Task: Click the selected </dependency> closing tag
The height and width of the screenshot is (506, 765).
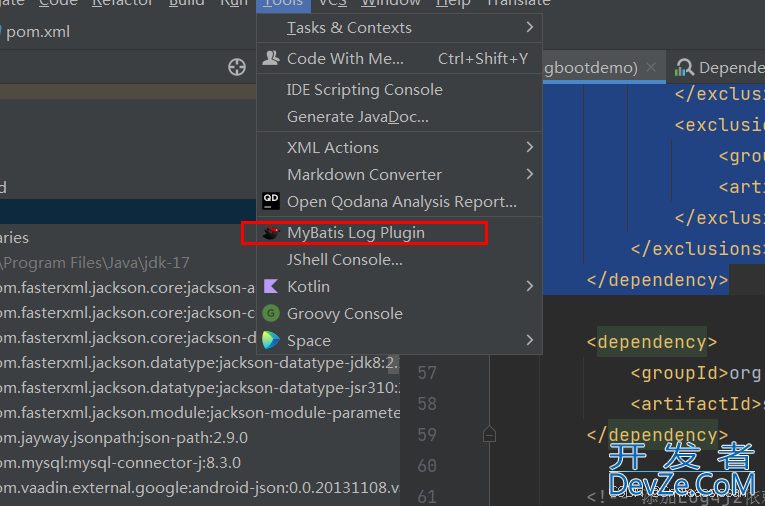Action: click(x=657, y=280)
